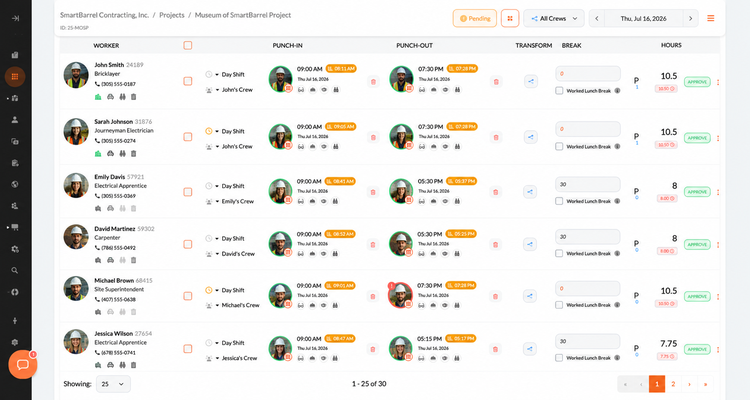Open the orange chat support bubble
The width and height of the screenshot is (750, 400).
pyautogui.click(x=22, y=365)
